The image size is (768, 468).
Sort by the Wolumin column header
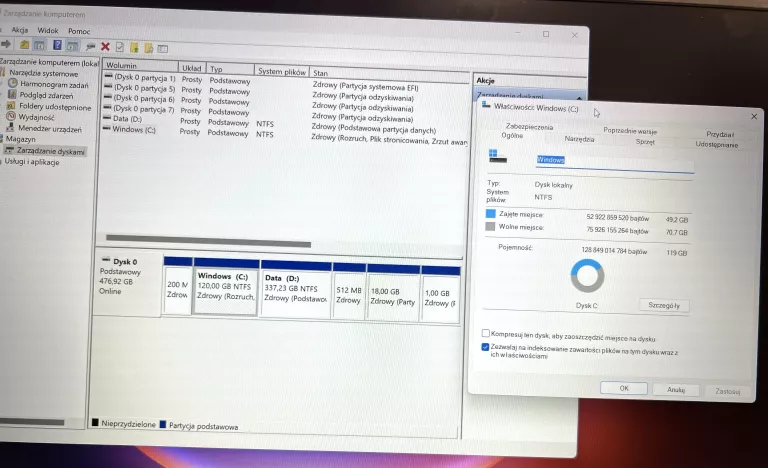(x=139, y=66)
